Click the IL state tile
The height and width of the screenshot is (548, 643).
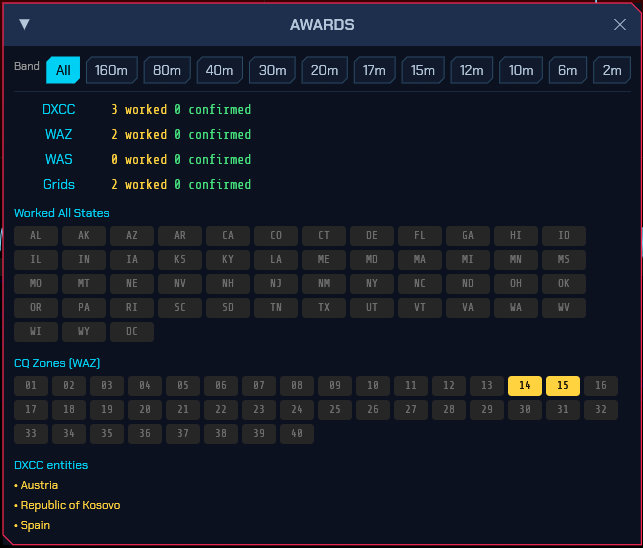36,259
